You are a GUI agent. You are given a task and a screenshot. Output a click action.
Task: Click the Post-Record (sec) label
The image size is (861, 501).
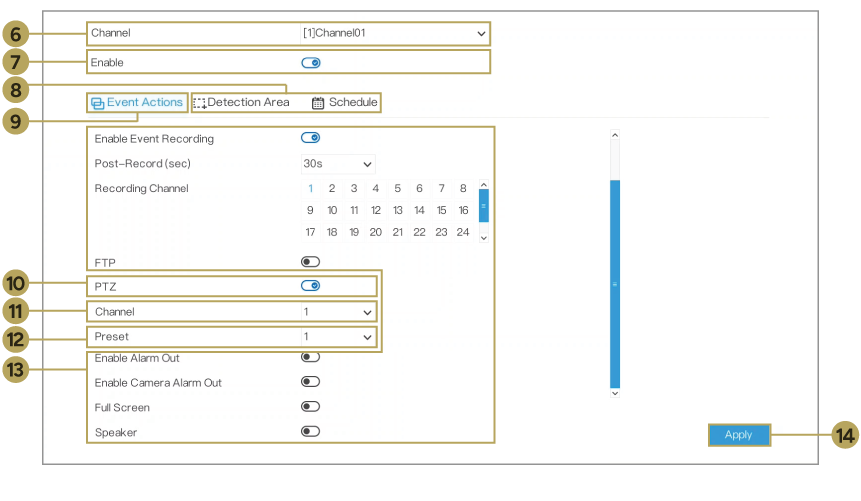point(143,164)
